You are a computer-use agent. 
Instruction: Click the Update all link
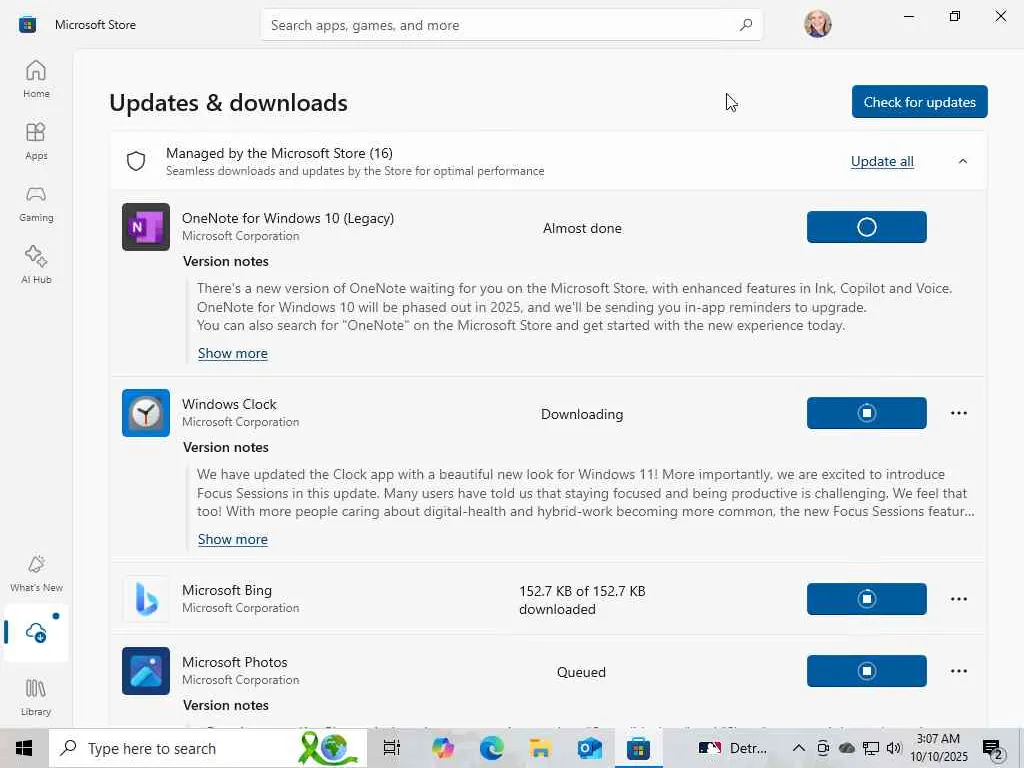tap(882, 161)
